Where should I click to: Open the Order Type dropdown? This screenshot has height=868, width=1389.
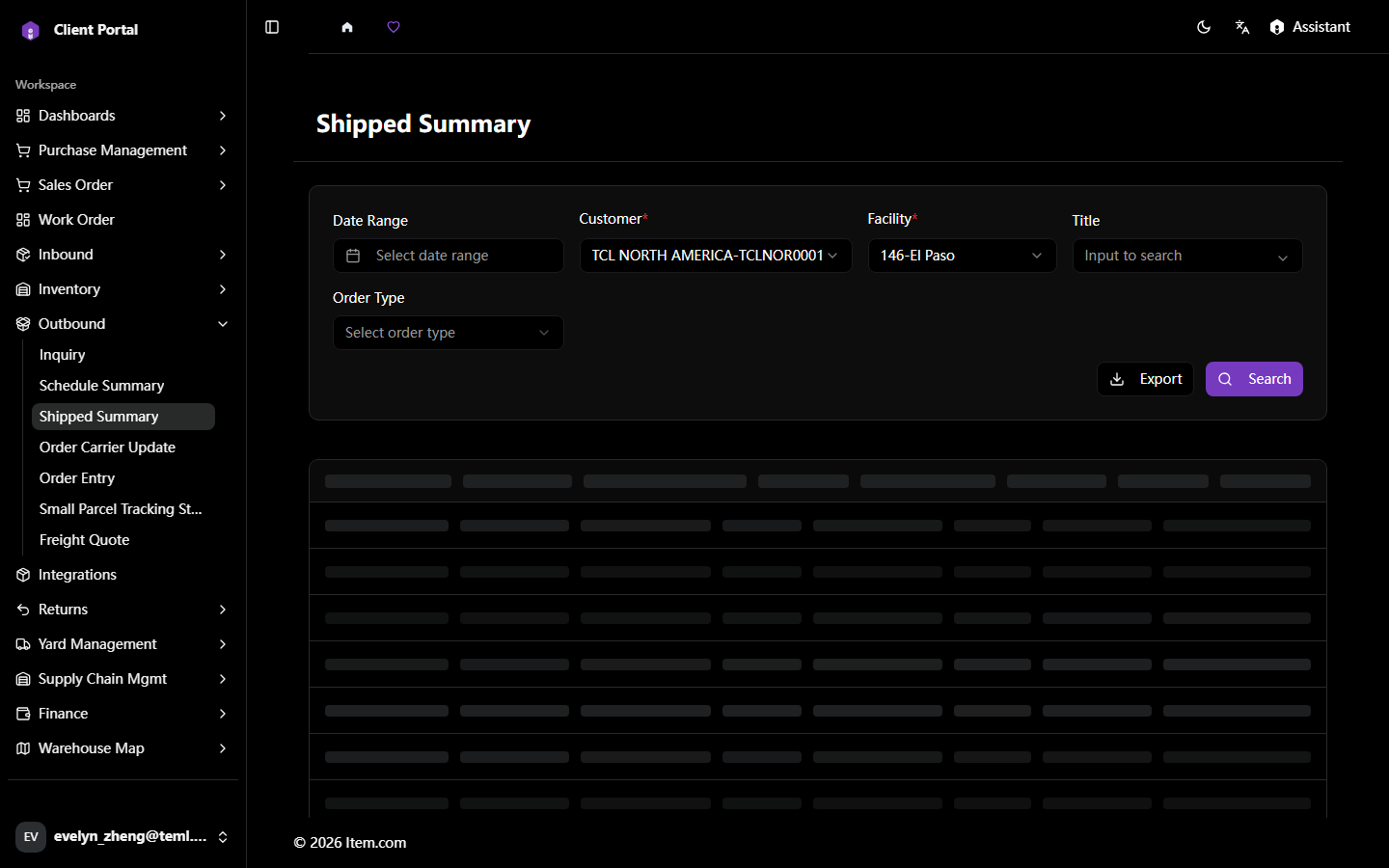pos(449,333)
